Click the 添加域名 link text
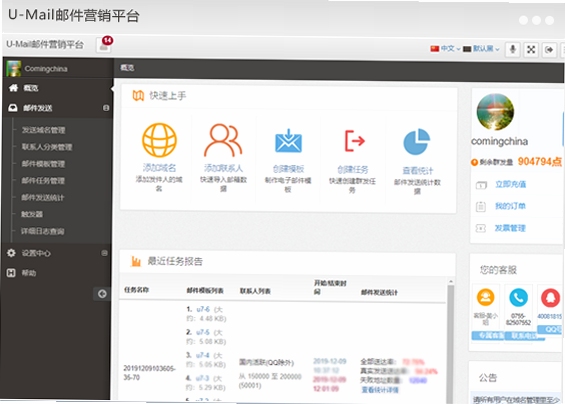 click(159, 168)
